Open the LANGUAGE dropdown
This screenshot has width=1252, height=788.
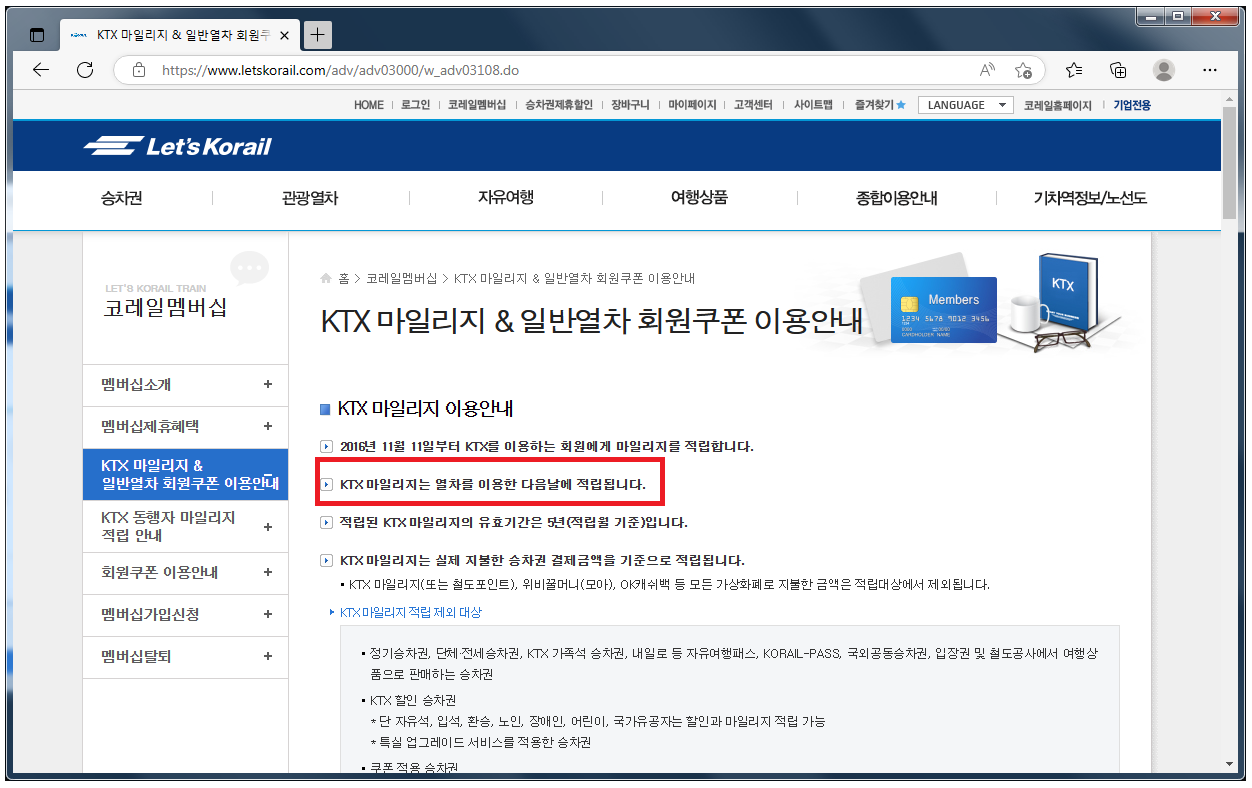click(x=965, y=105)
